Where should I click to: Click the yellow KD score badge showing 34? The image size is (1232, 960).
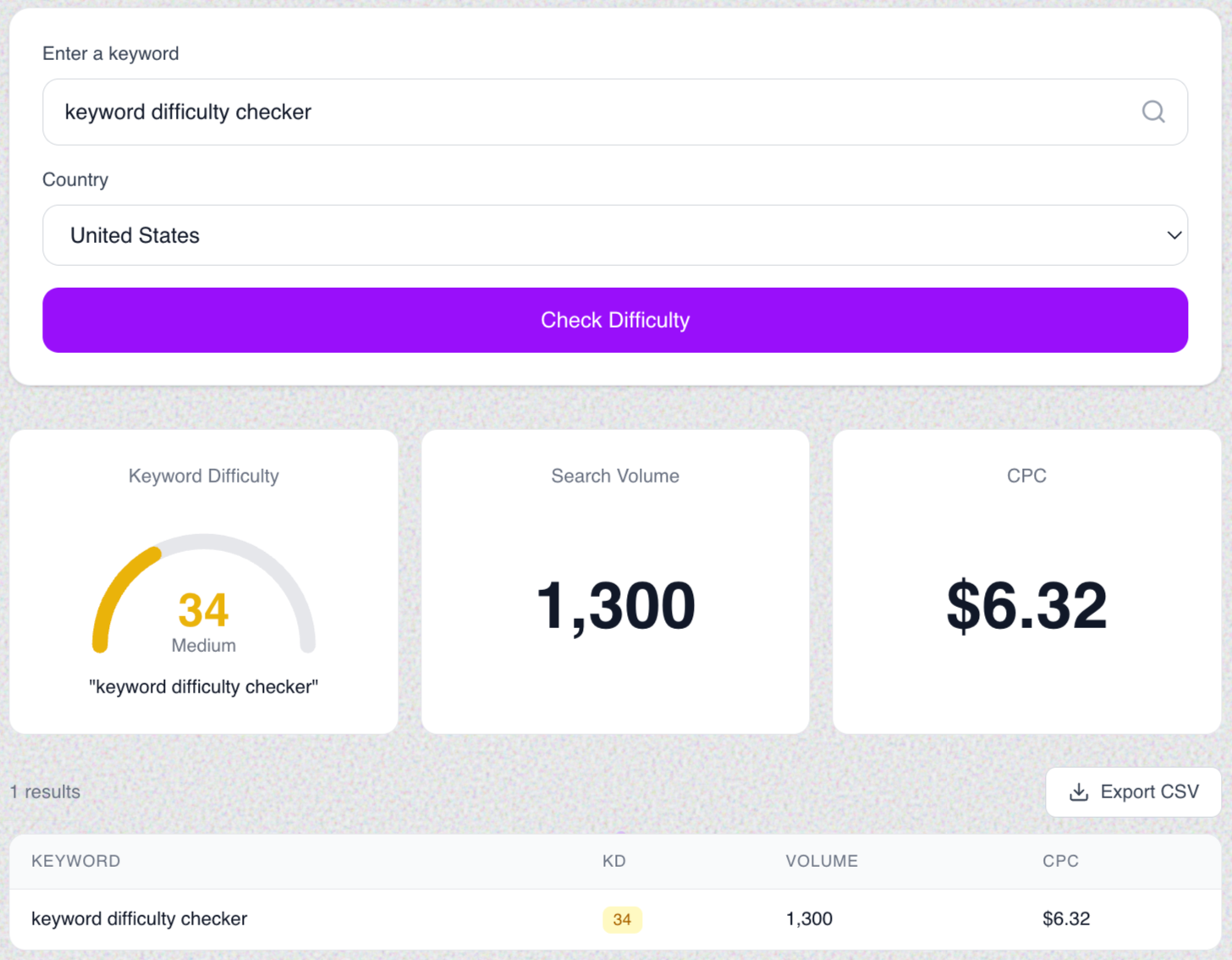point(622,919)
